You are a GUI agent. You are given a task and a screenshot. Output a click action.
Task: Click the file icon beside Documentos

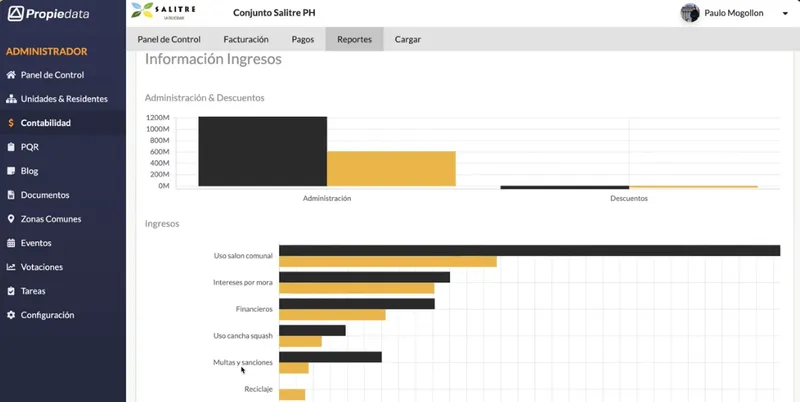click(x=11, y=195)
